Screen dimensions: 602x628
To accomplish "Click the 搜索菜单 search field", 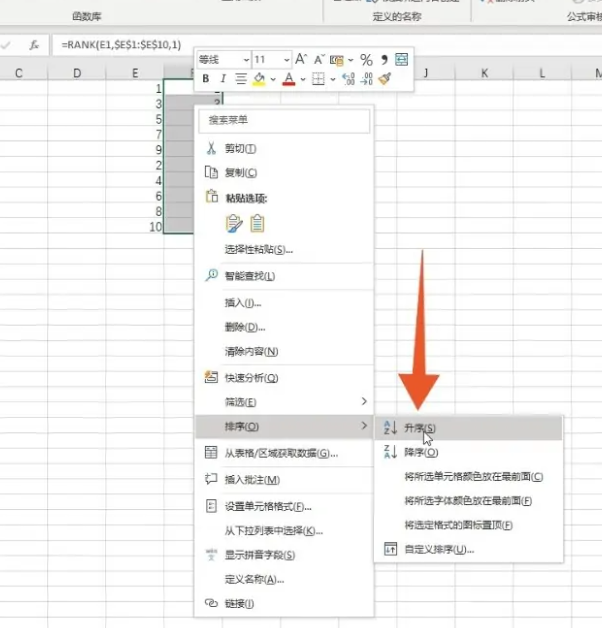I will (284, 120).
